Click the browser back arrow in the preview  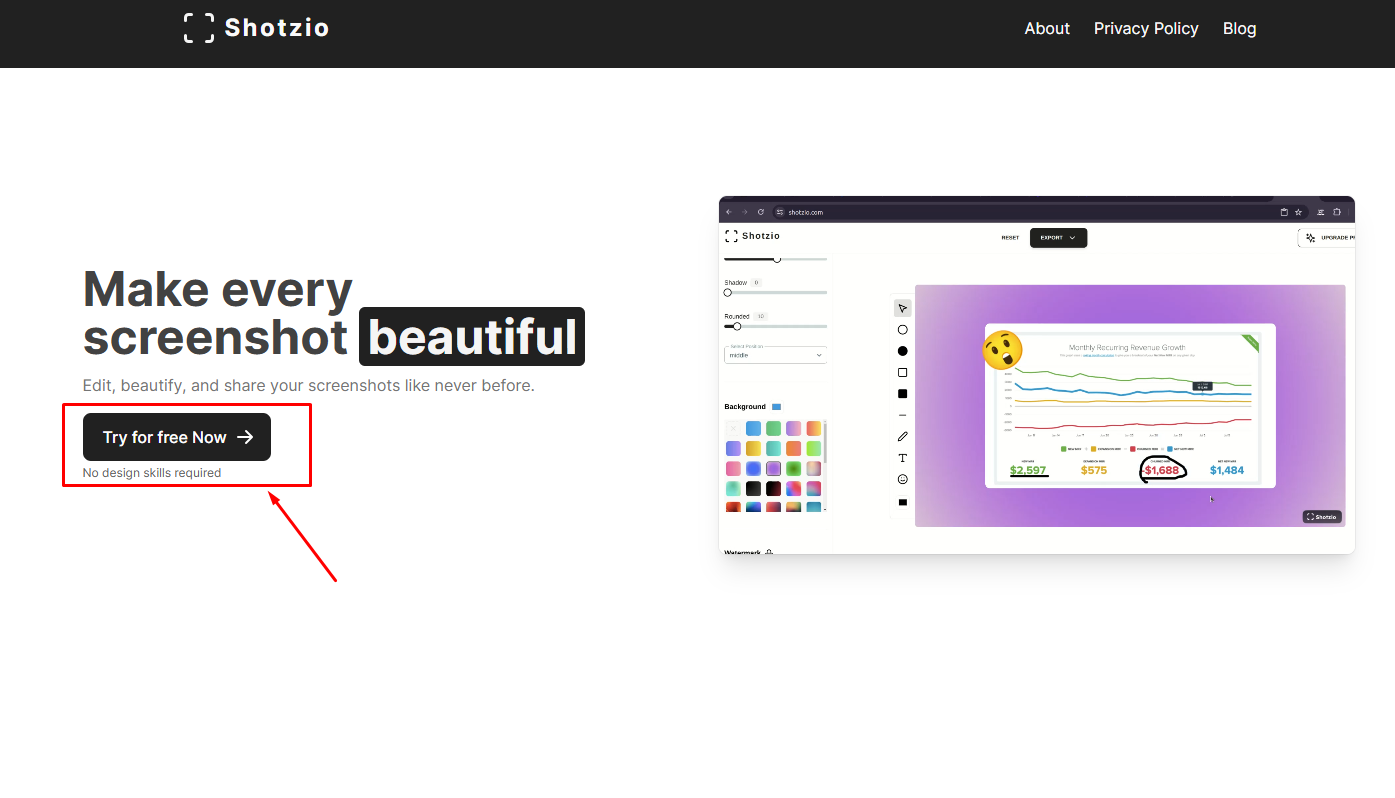coord(729,212)
